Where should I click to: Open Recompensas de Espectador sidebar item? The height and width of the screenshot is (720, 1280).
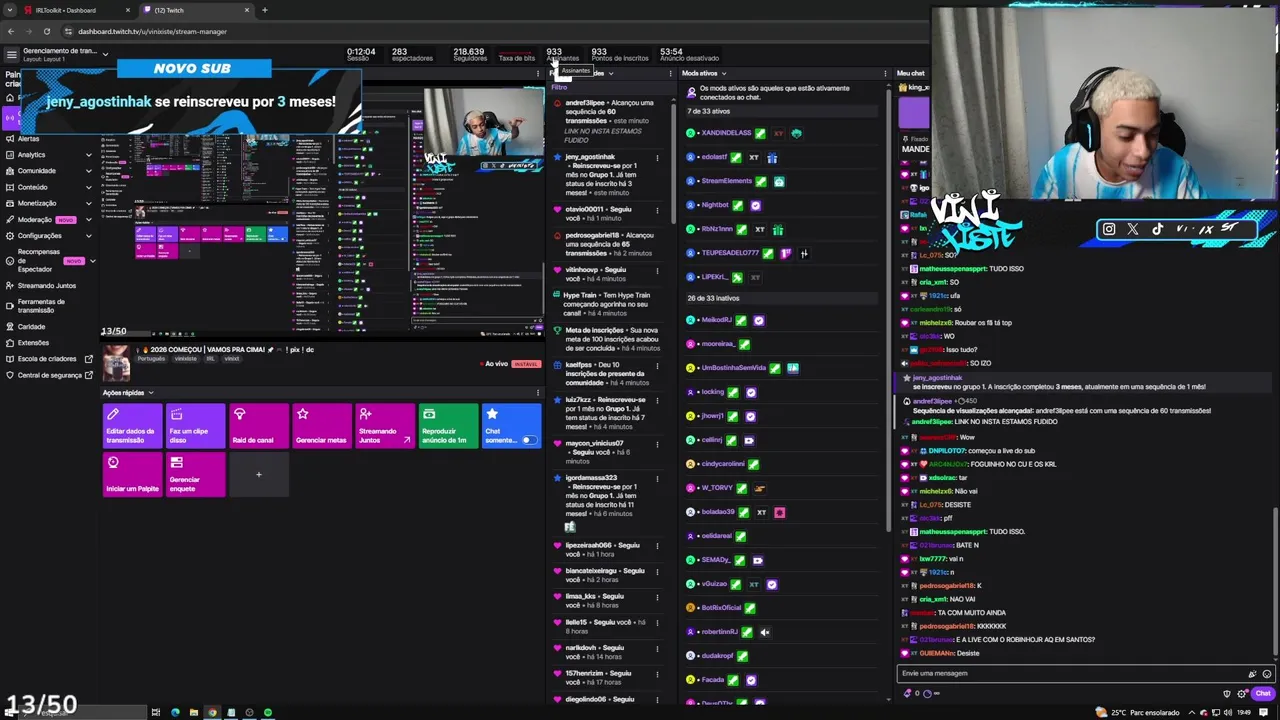pyautogui.click(x=48, y=261)
